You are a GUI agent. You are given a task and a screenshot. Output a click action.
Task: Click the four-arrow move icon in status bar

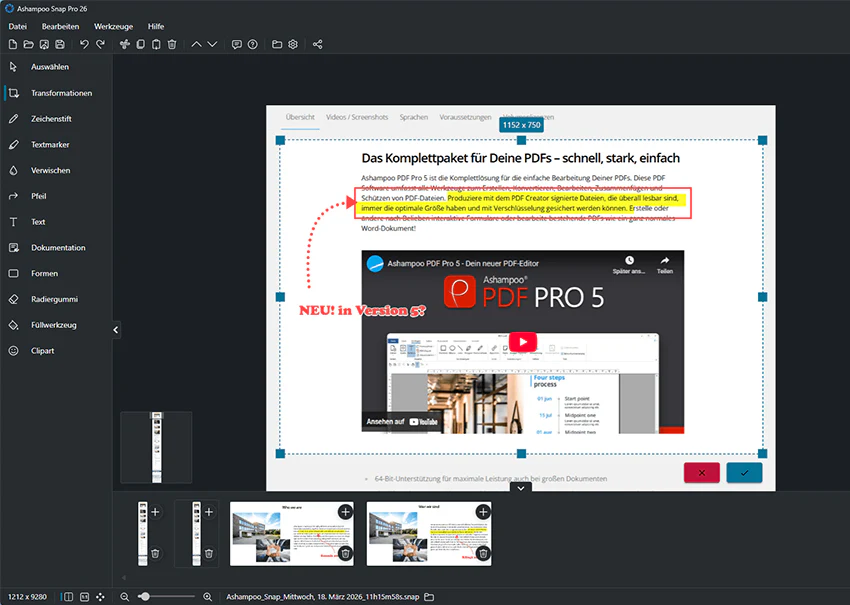[100, 596]
